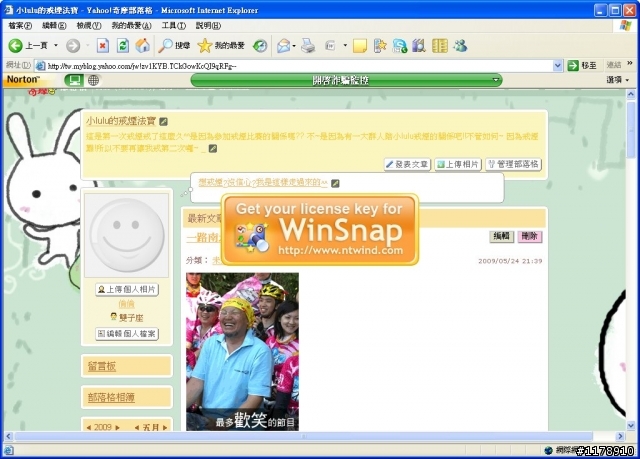
Task: Click the 上傳個人相片 button under avatar
Action: 127,289
